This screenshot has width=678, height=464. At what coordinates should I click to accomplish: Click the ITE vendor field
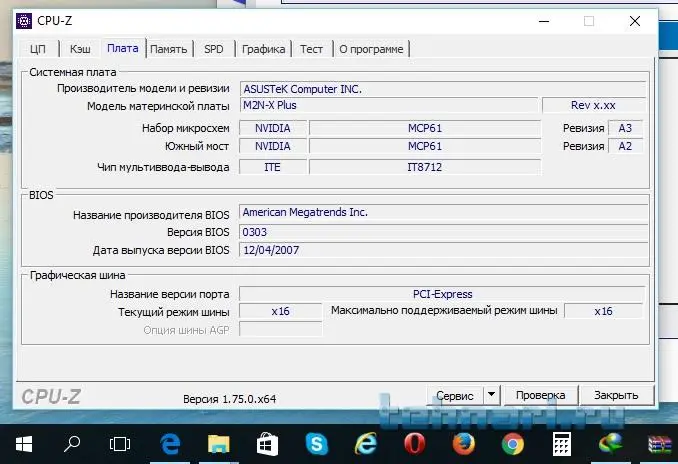tap(273, 167)
